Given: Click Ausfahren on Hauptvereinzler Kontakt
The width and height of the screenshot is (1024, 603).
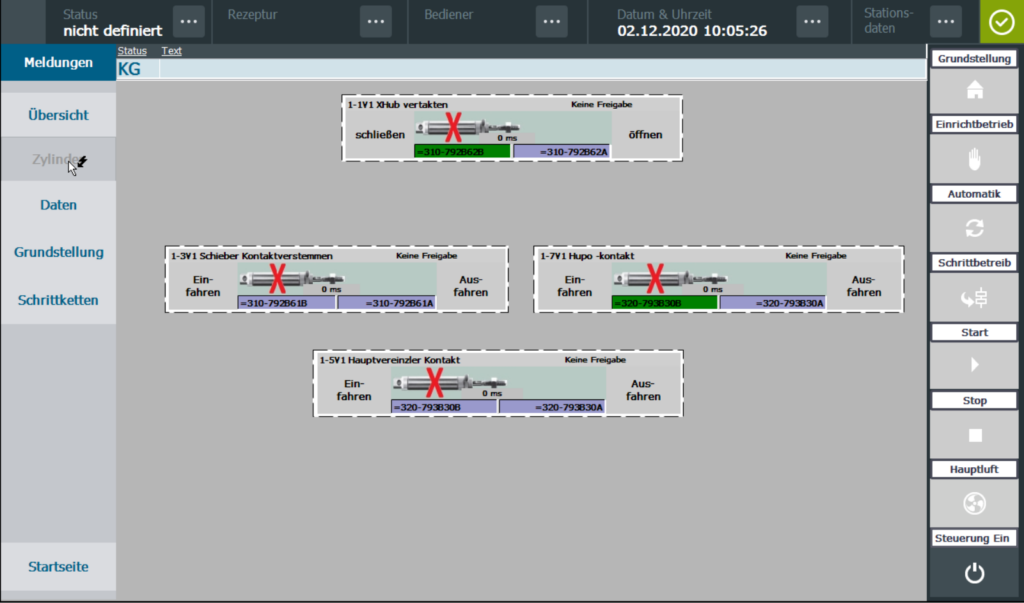Looking at the screenshot, I should pyautogui.click(x=643, y=390).
